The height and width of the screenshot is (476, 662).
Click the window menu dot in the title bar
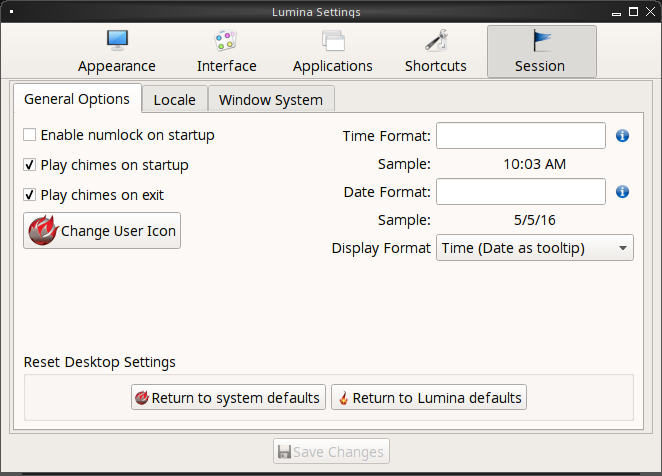click(x=11, y=12)
